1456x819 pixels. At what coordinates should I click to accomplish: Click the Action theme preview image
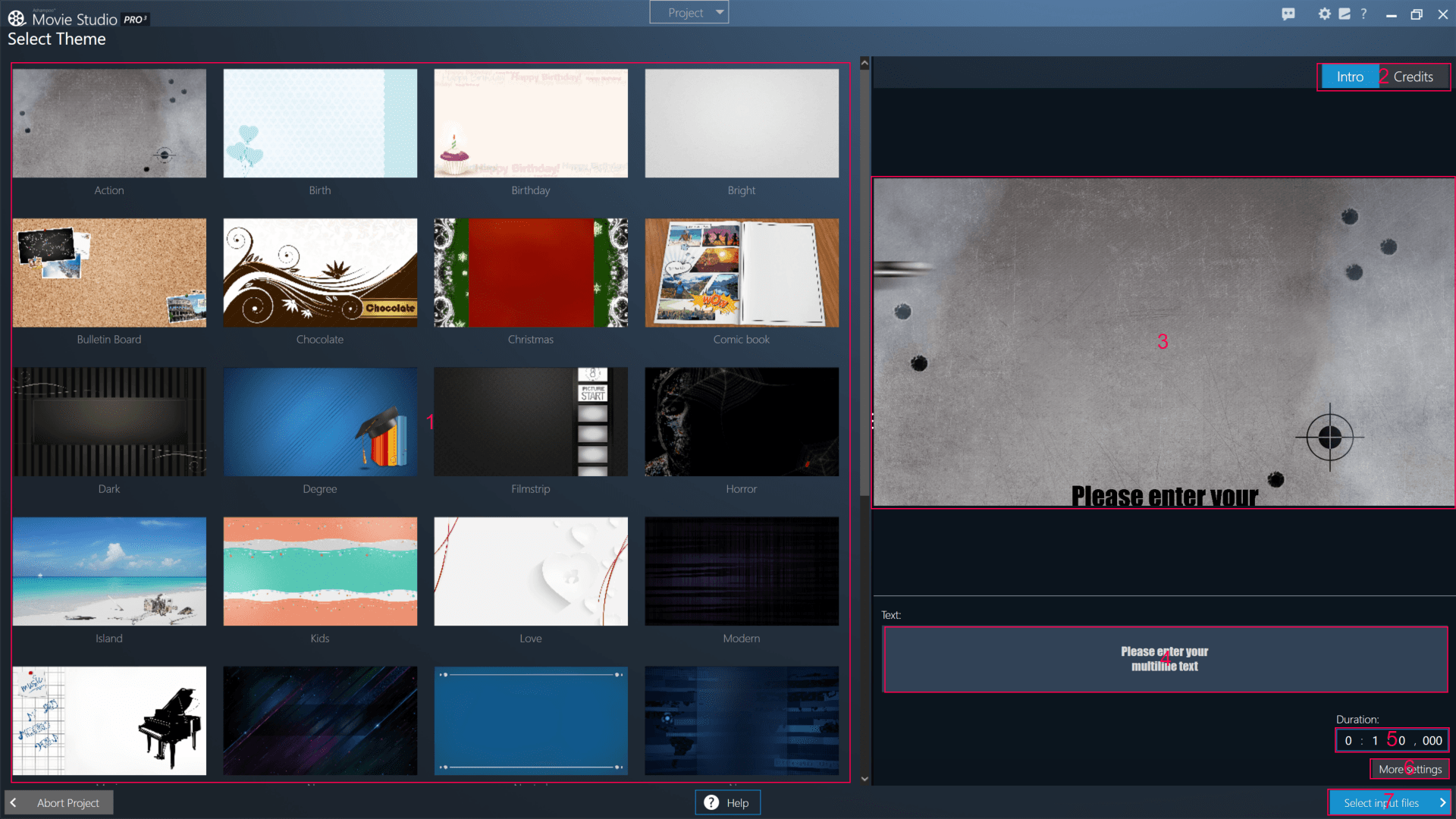pyautogui.click(x=1164, y=342)
